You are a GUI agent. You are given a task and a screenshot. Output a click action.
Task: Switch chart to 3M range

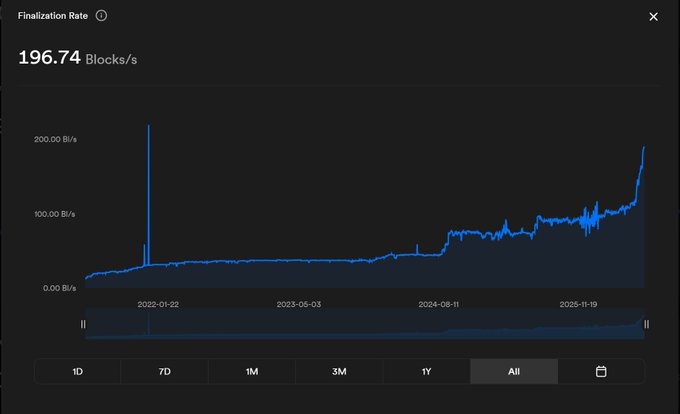pos(339,372)
